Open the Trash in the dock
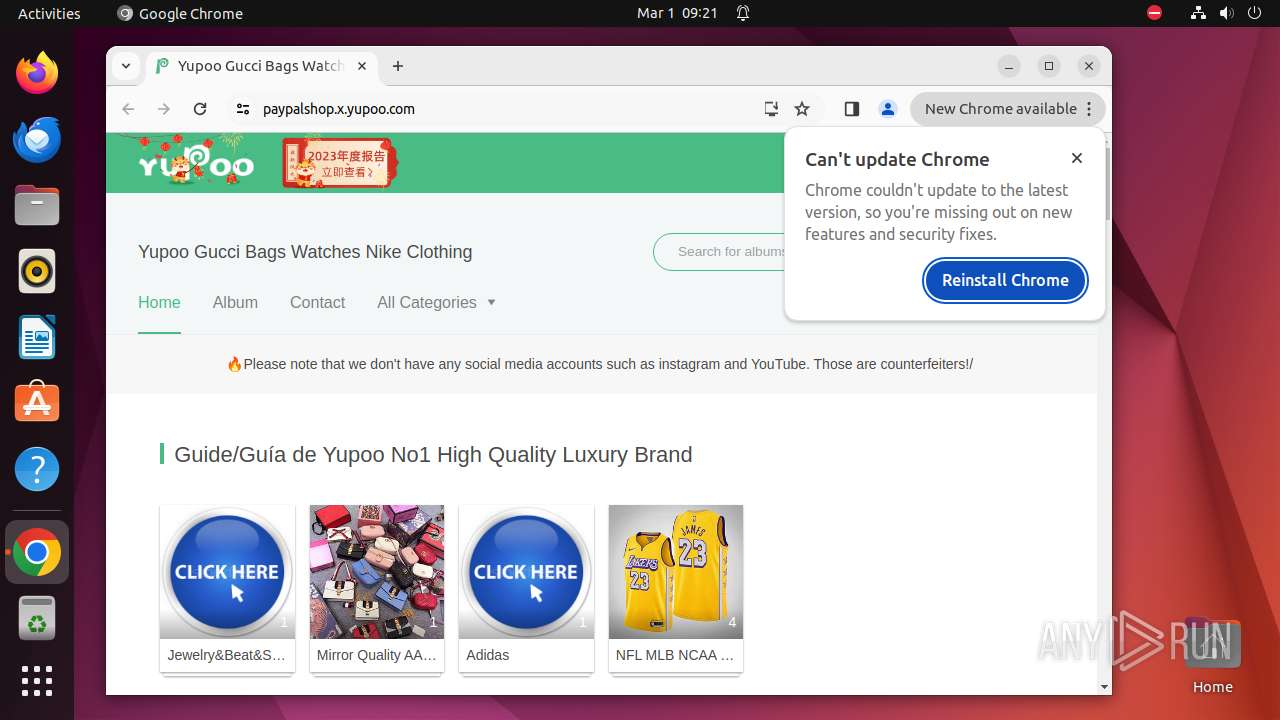 click(37, 618)
